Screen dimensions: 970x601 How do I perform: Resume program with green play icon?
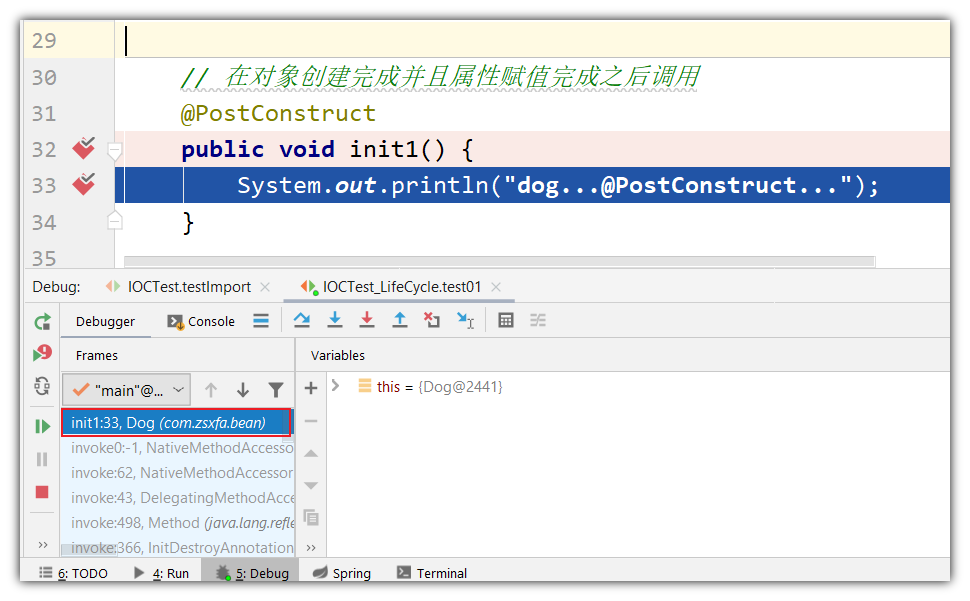point(42,426)
